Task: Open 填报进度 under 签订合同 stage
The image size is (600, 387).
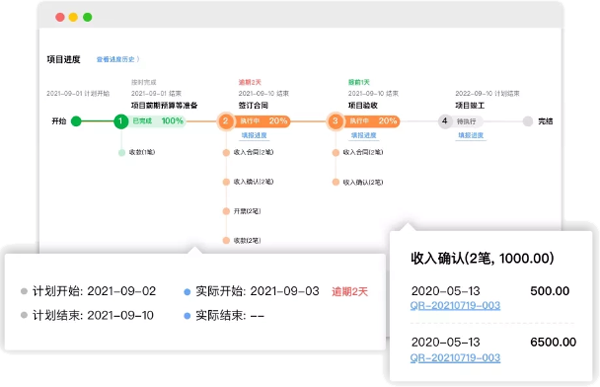Action: pyautogui.click(x=254, y=136)
